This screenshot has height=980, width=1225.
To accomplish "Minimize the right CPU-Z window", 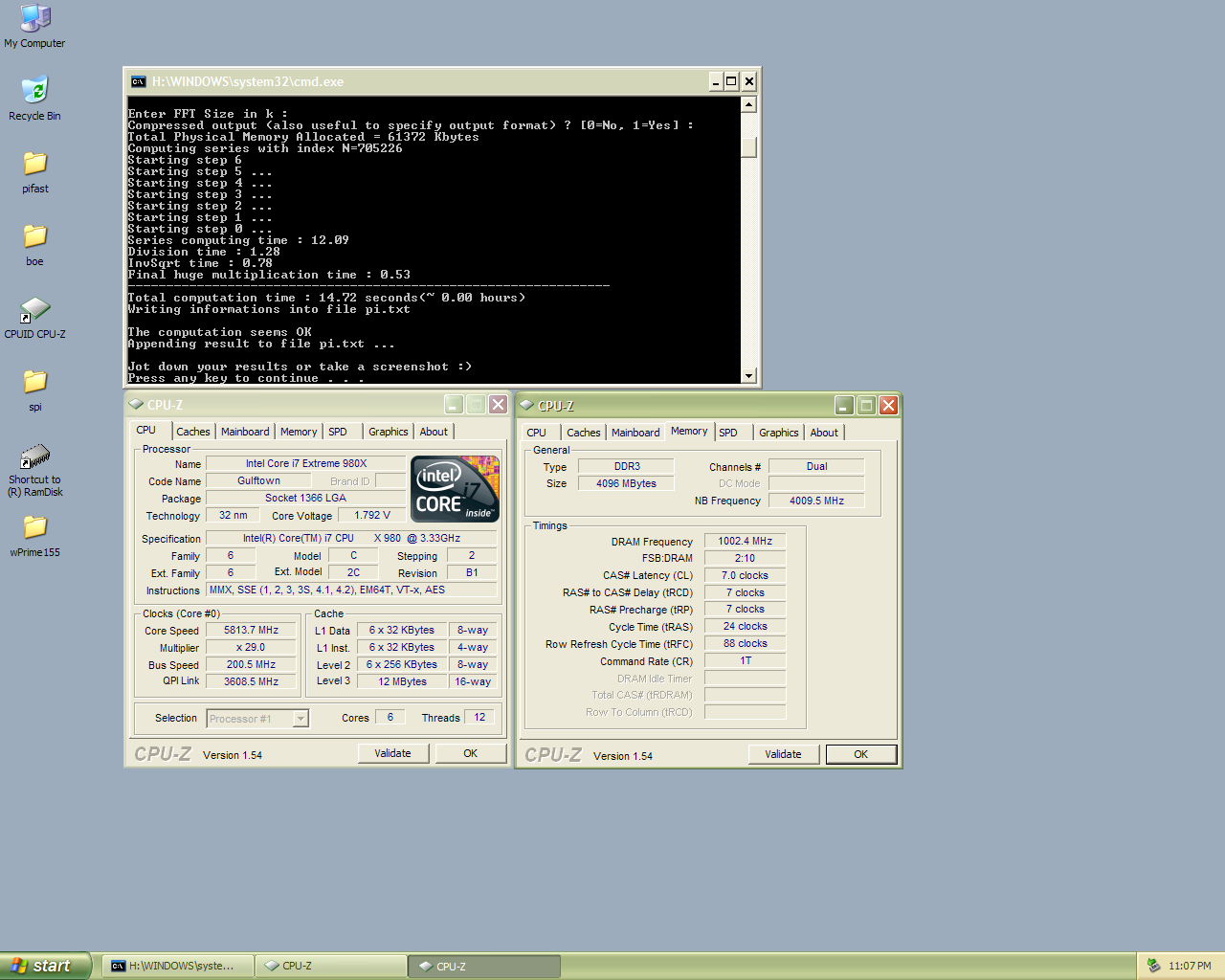I will (844, 406).
